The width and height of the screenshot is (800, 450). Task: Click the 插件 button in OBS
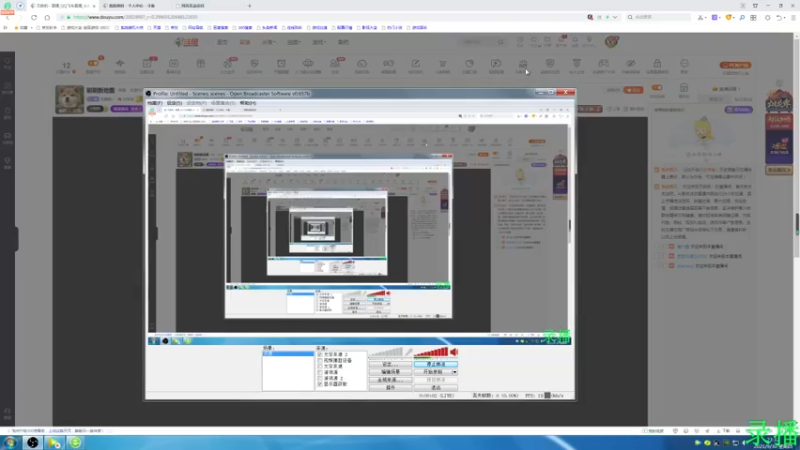tap(390, 387)
